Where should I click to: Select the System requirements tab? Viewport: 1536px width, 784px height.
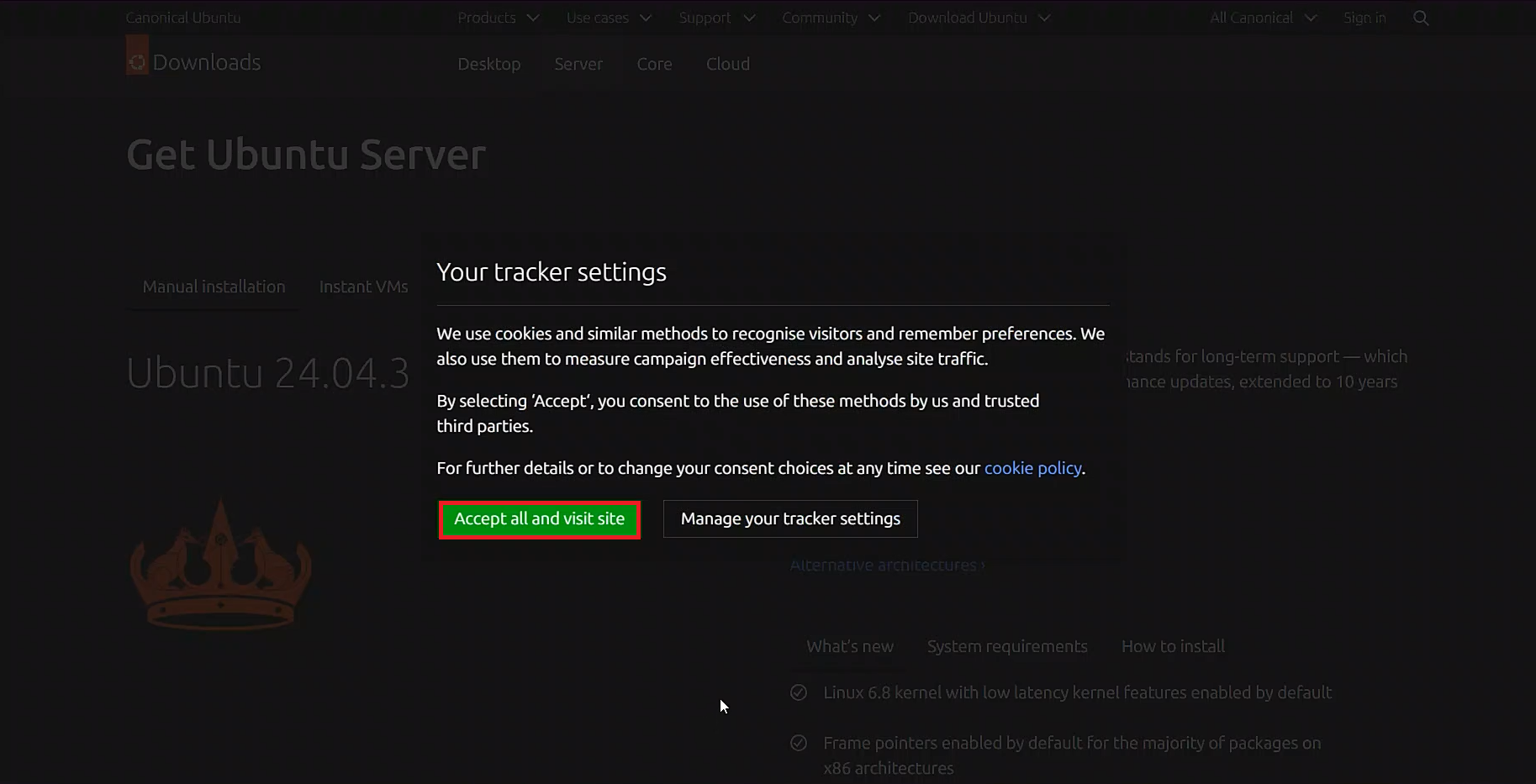tap(1007, 646)
